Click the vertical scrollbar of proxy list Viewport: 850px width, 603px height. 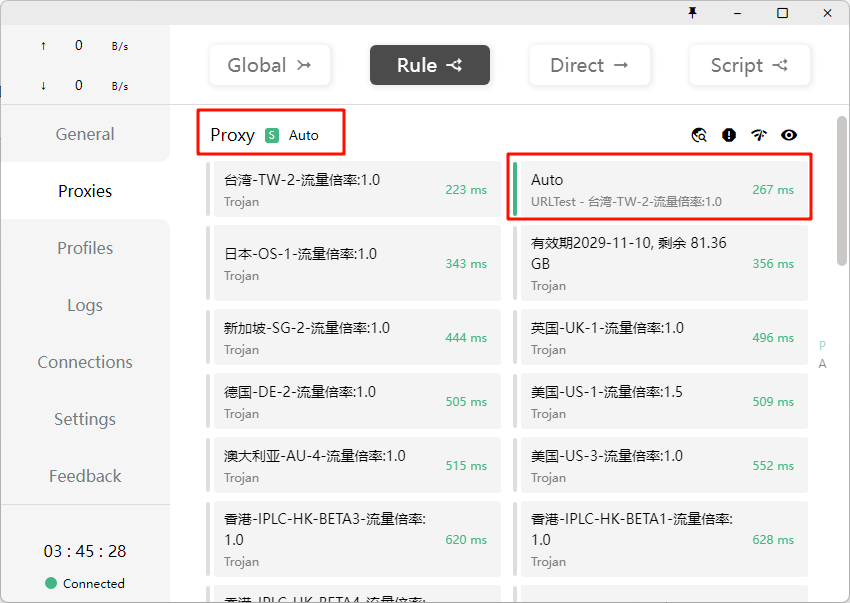point(842,190)
